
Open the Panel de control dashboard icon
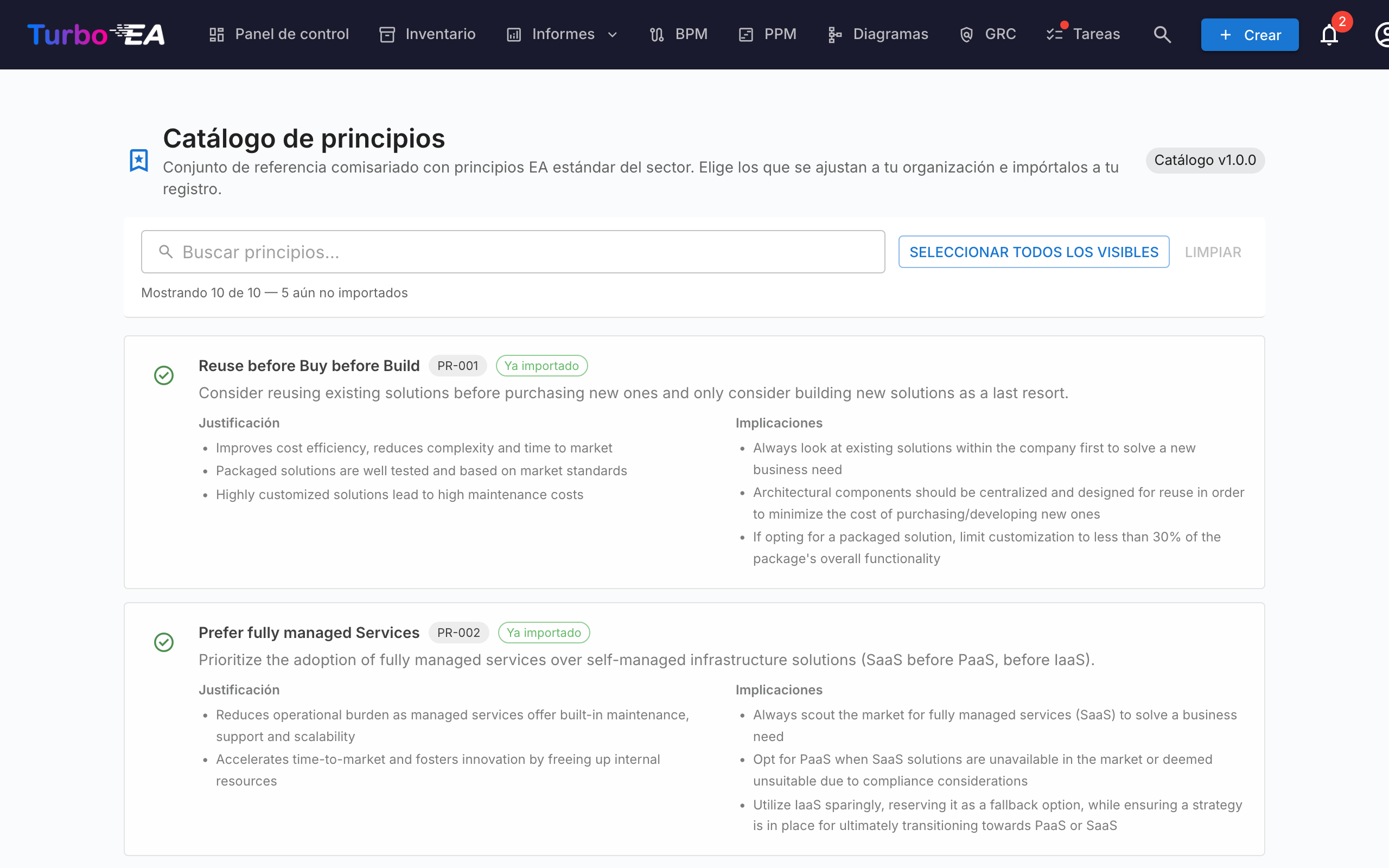click(216, 34)
